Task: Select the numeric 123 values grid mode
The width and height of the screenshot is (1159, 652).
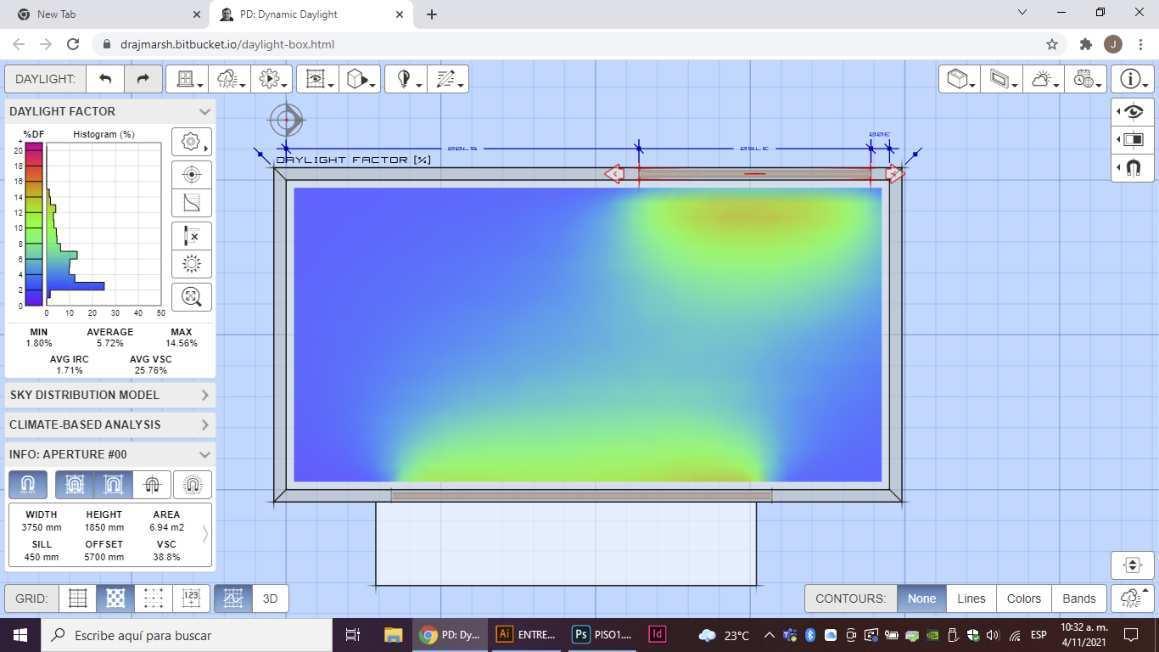Action: click(191, 599)
